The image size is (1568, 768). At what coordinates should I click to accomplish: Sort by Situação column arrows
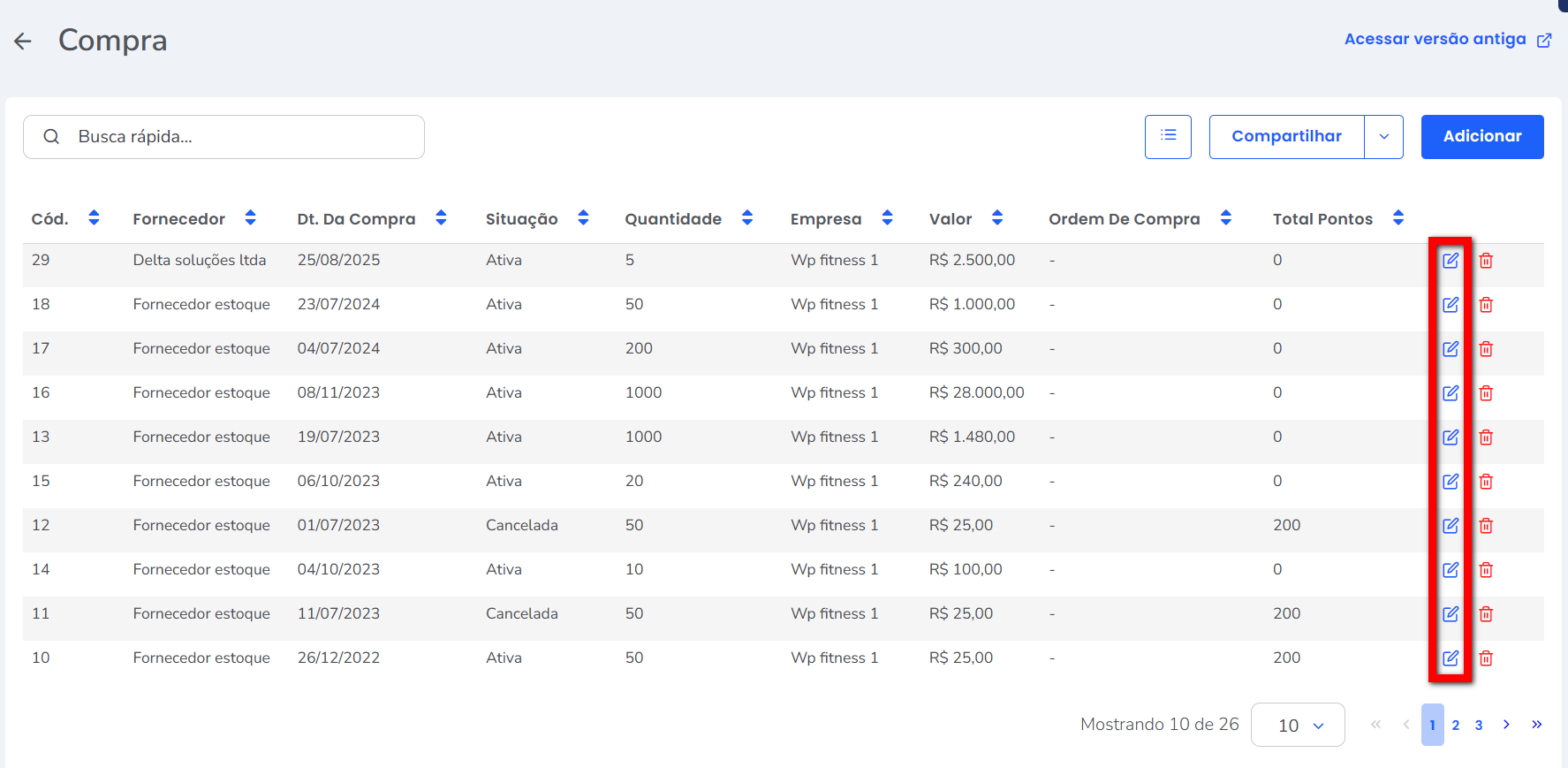point(583,218)
